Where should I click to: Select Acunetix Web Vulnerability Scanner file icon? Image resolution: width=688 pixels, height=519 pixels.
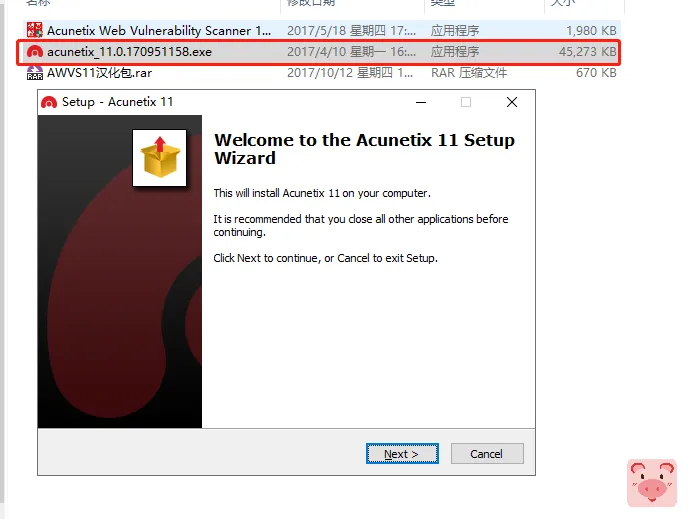pos(35,30)
